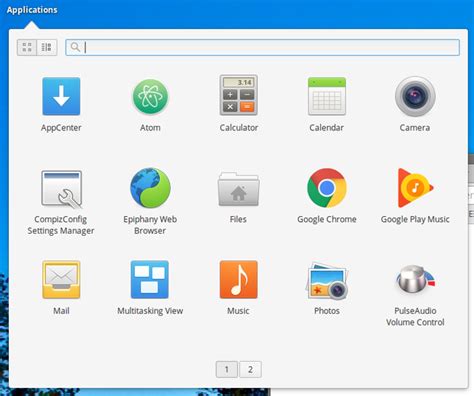Switch to category list view
This screenshot has width=474, height=396.
click(x=47, y=47)
